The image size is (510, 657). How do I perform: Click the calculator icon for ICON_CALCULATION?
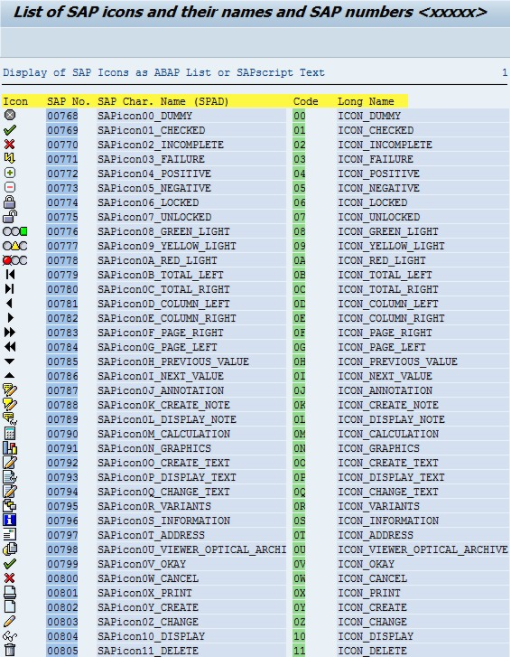pyautogui.click(x=10, y=433)
